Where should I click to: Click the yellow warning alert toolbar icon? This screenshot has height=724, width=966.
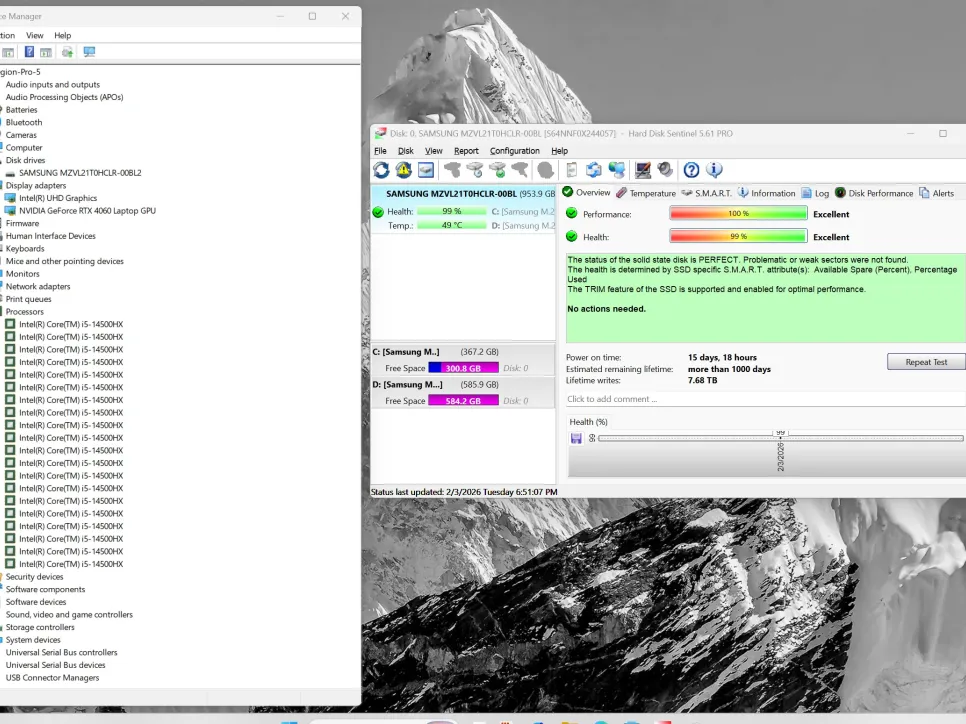tap(403, 171)
